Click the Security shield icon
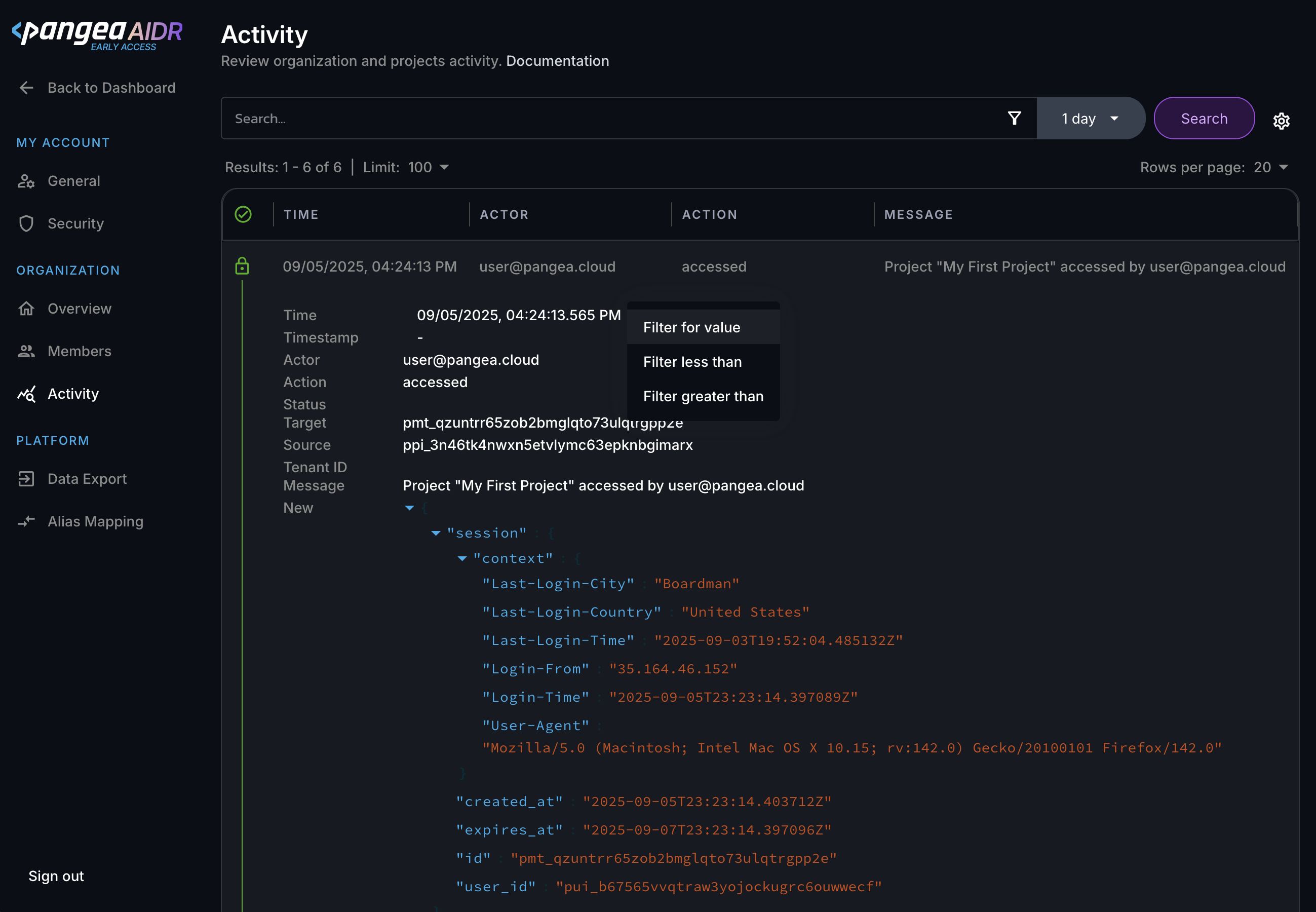 tap(26, 223)
